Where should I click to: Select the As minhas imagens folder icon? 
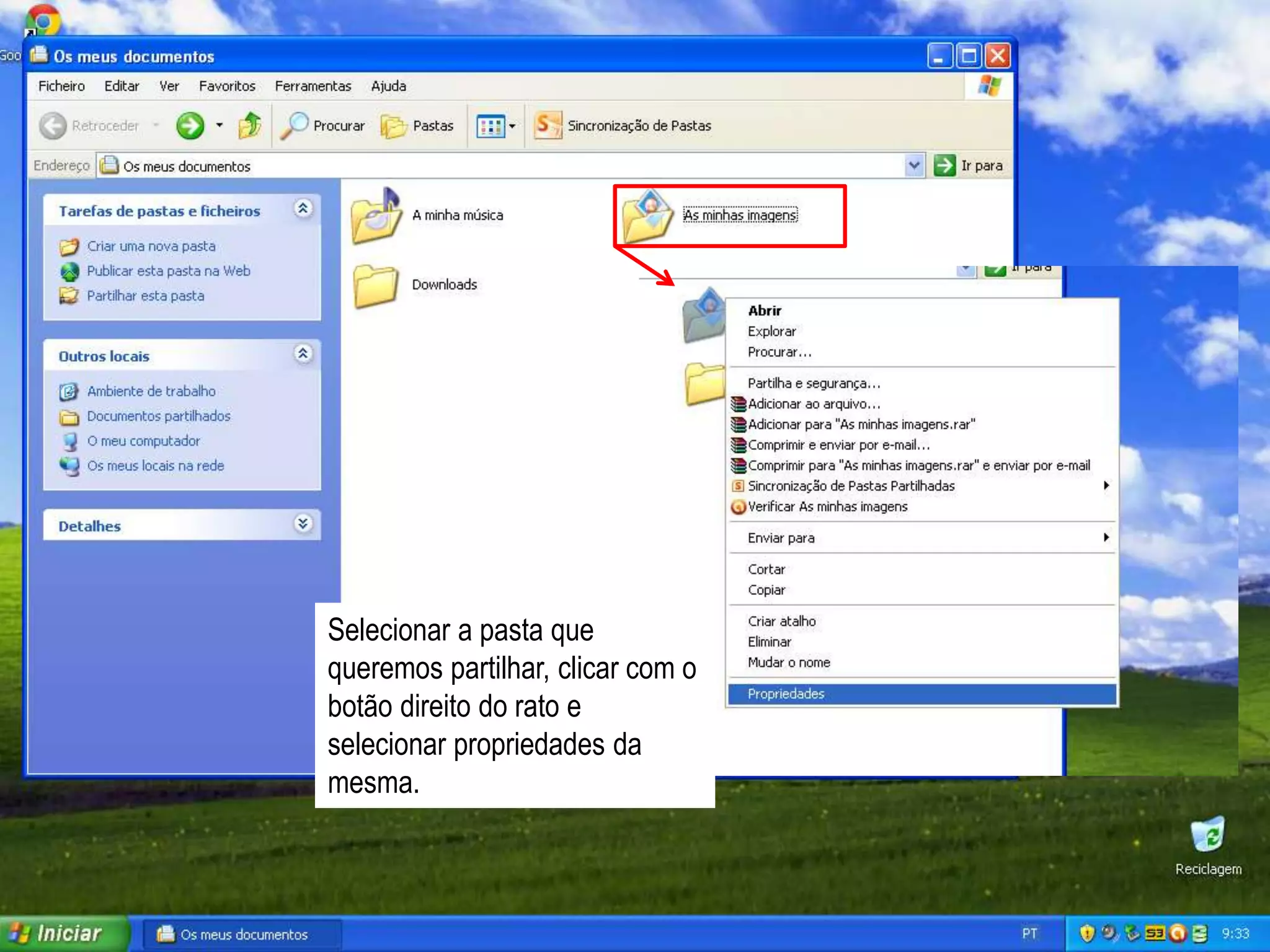(648, 216)
